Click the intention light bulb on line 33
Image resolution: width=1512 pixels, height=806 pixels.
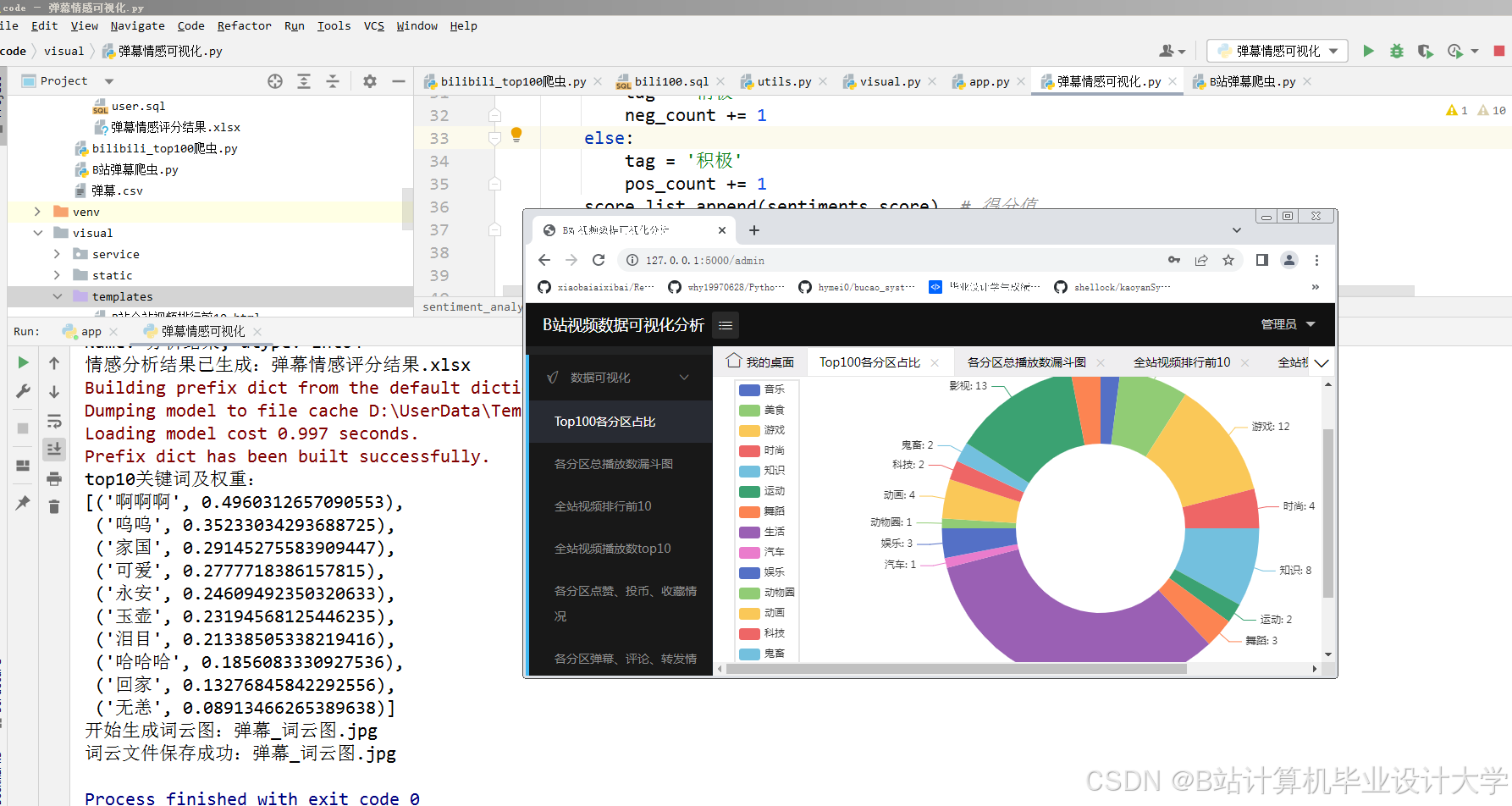click(516, 135)
